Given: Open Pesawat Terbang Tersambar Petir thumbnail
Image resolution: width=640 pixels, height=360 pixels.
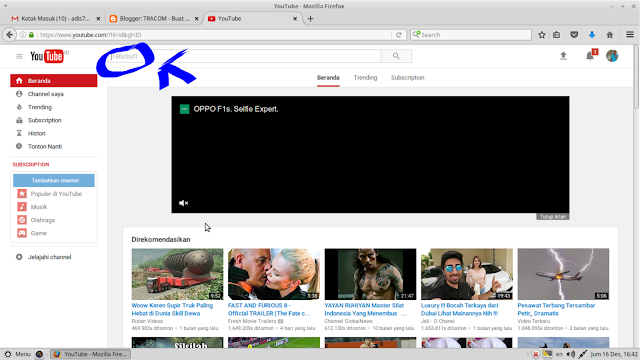Looking at the screenshot, I should click(x=563, y=274).
